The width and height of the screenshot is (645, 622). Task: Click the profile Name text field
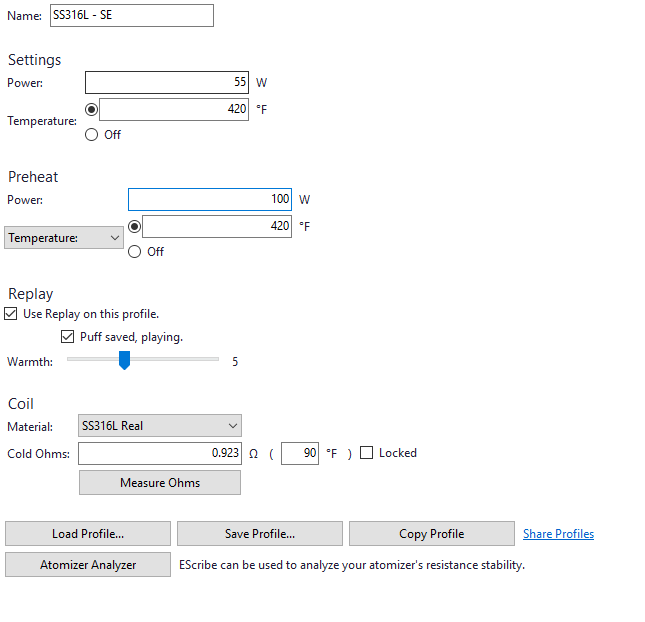[x=130, y=16]
